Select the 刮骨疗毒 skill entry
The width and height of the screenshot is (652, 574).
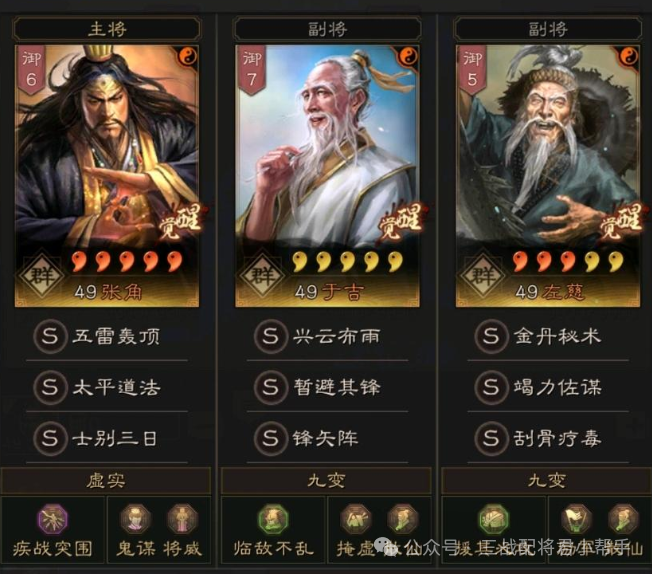548,438
